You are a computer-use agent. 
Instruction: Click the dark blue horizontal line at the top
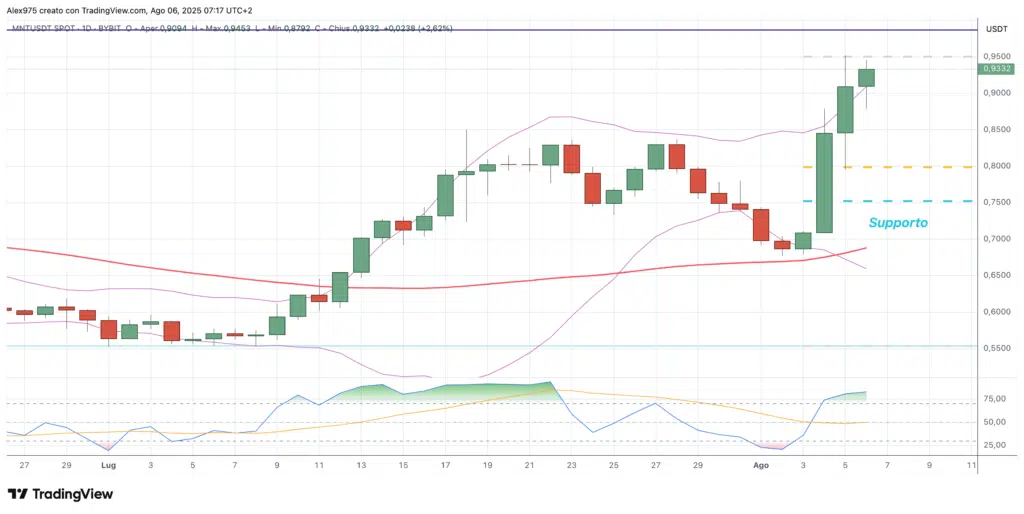500,30
